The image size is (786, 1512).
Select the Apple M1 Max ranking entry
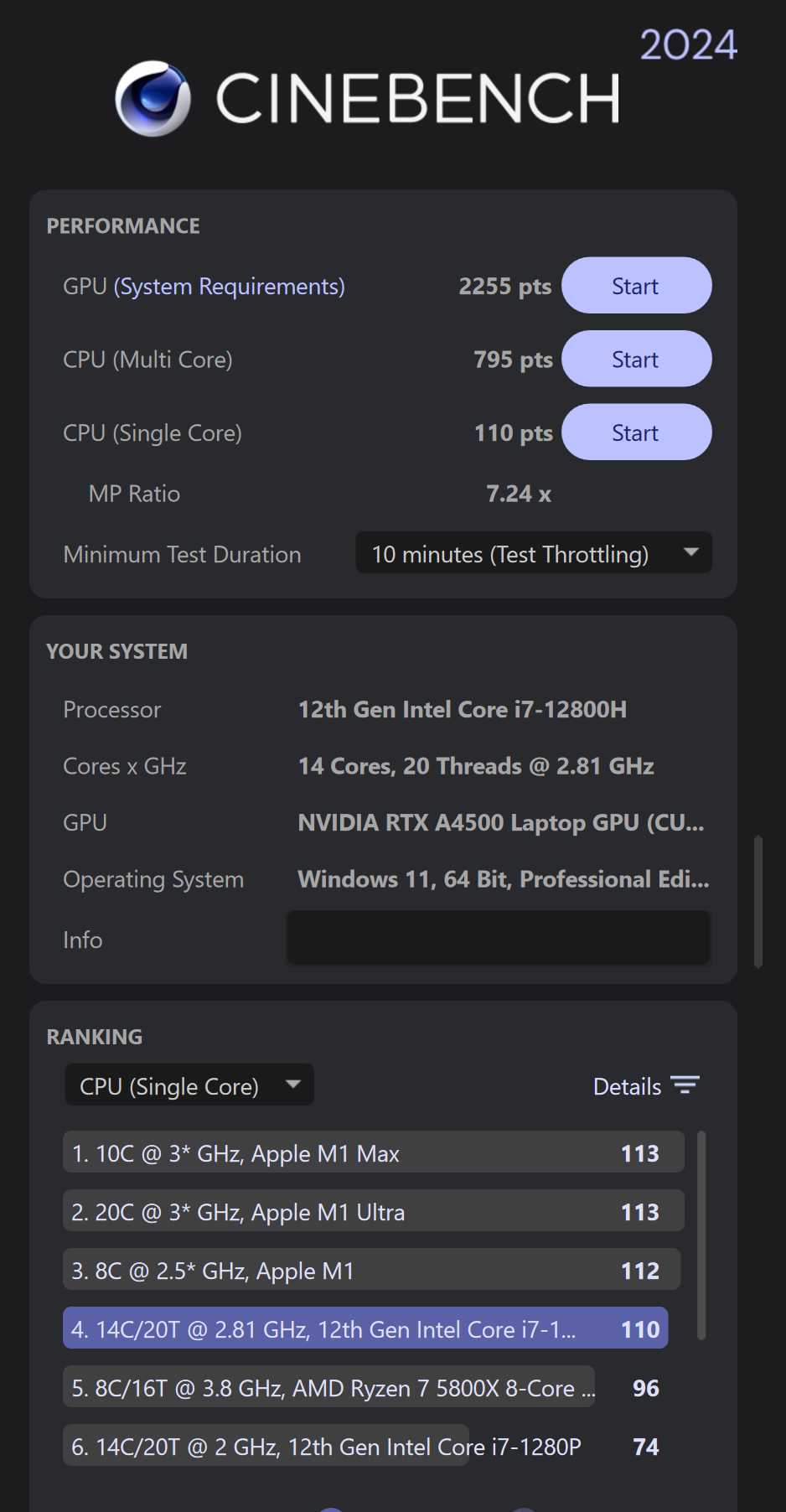pyautogui.click(x=373, y=1152)
